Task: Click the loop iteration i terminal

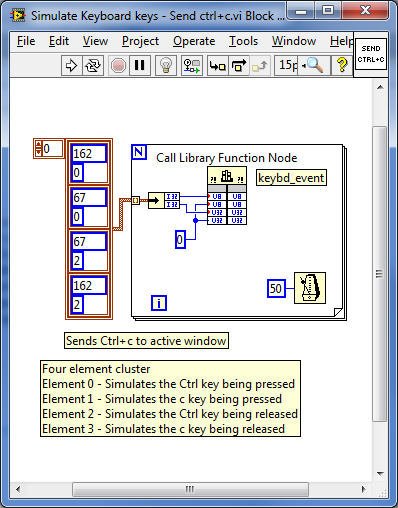Action: click(159, 303)
